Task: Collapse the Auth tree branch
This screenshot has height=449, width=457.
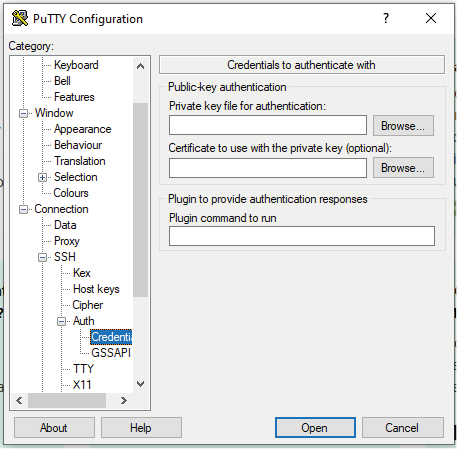Action: [x=61, y=321]
